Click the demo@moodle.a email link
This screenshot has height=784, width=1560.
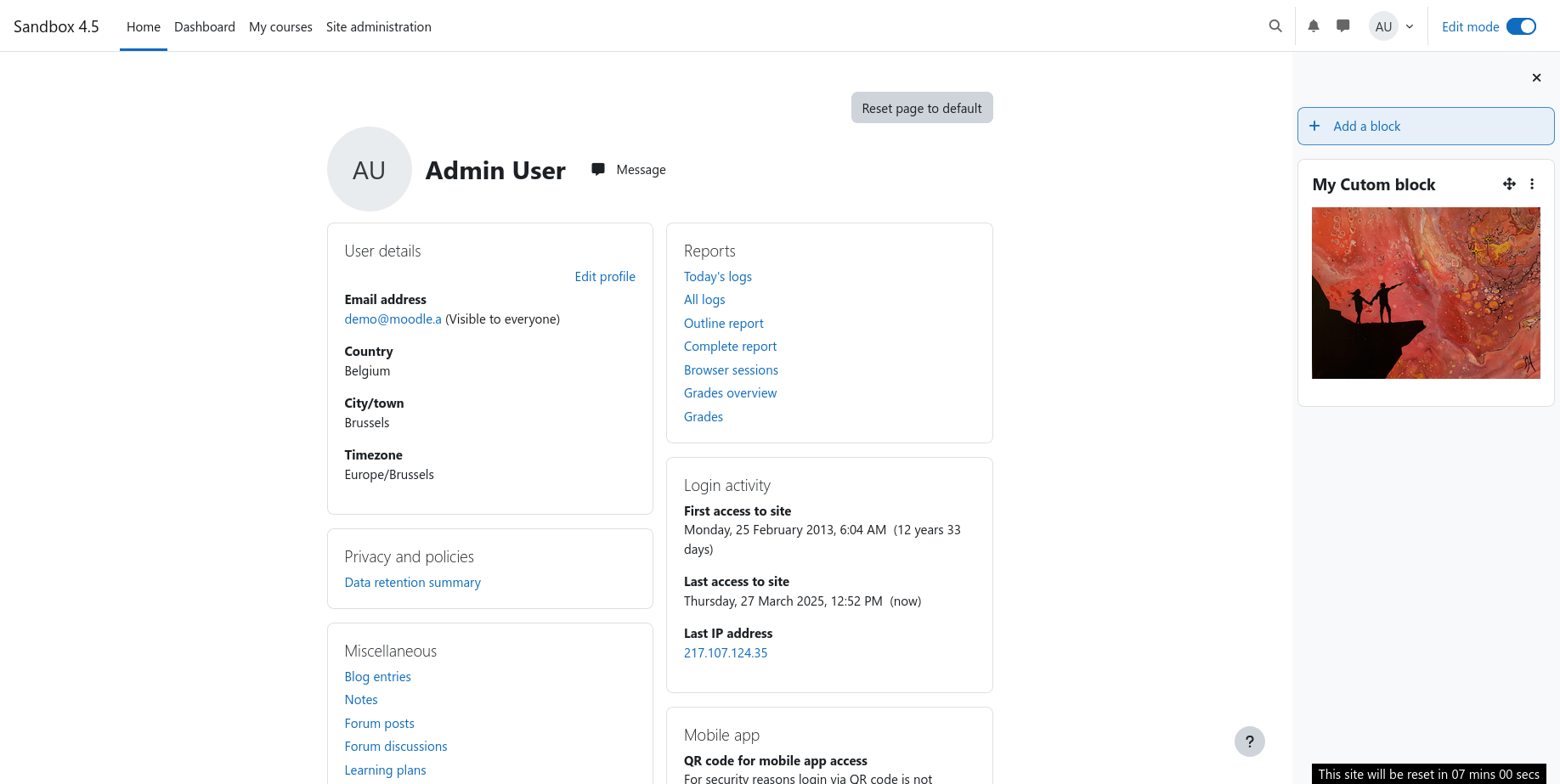click(393, 319)
